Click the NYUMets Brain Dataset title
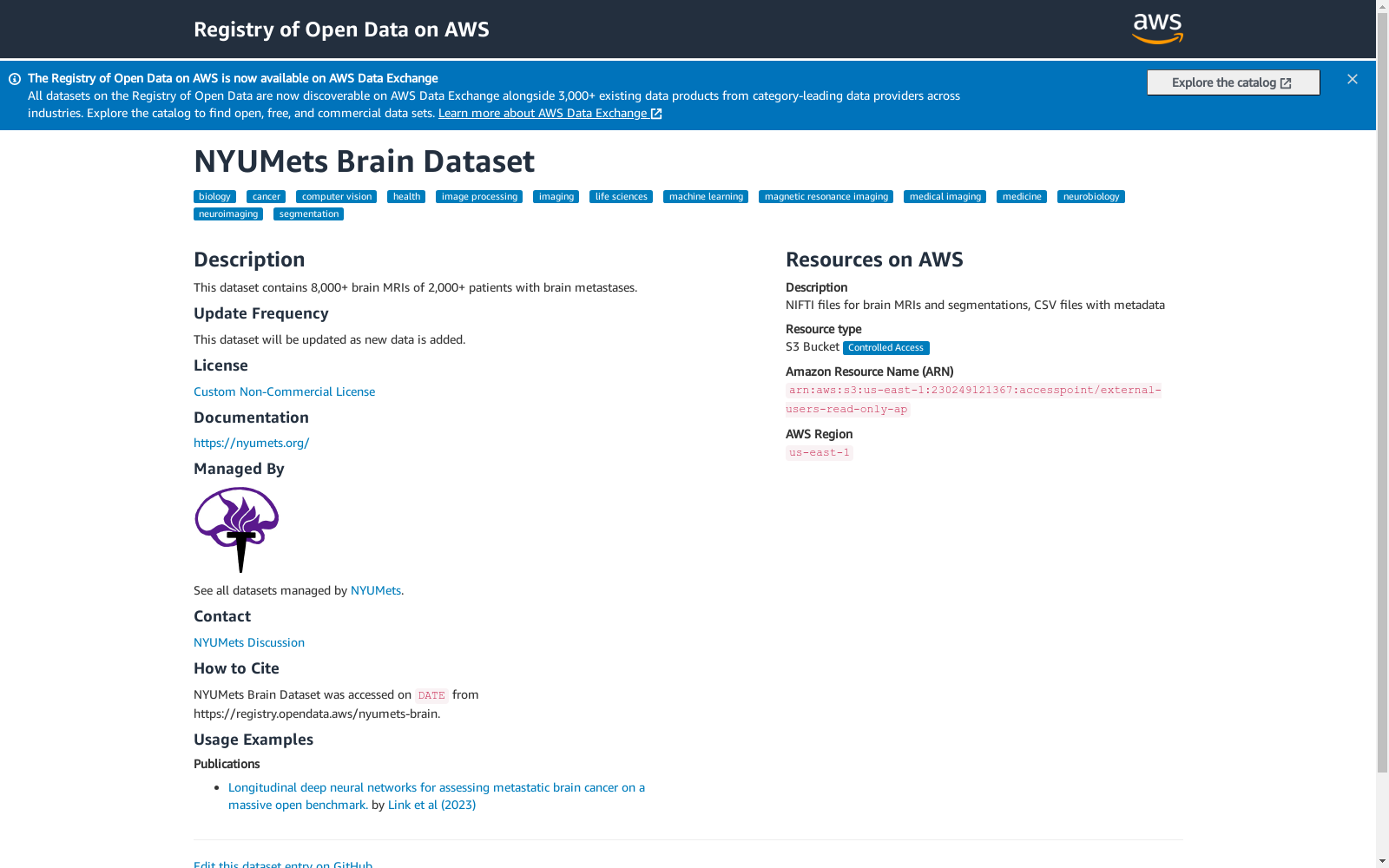1389x868 pixels. pos(364,161)
